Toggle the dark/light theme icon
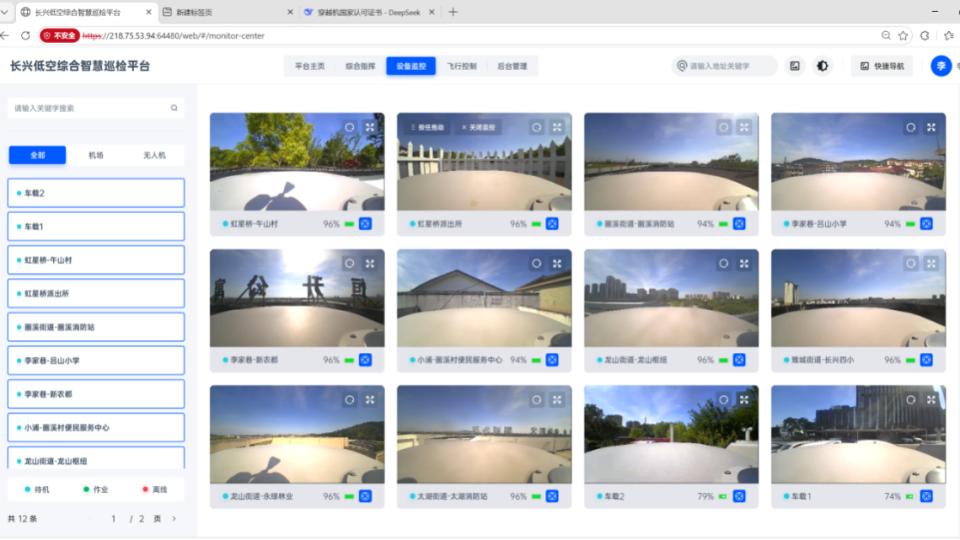 click(x=822, y=66)
